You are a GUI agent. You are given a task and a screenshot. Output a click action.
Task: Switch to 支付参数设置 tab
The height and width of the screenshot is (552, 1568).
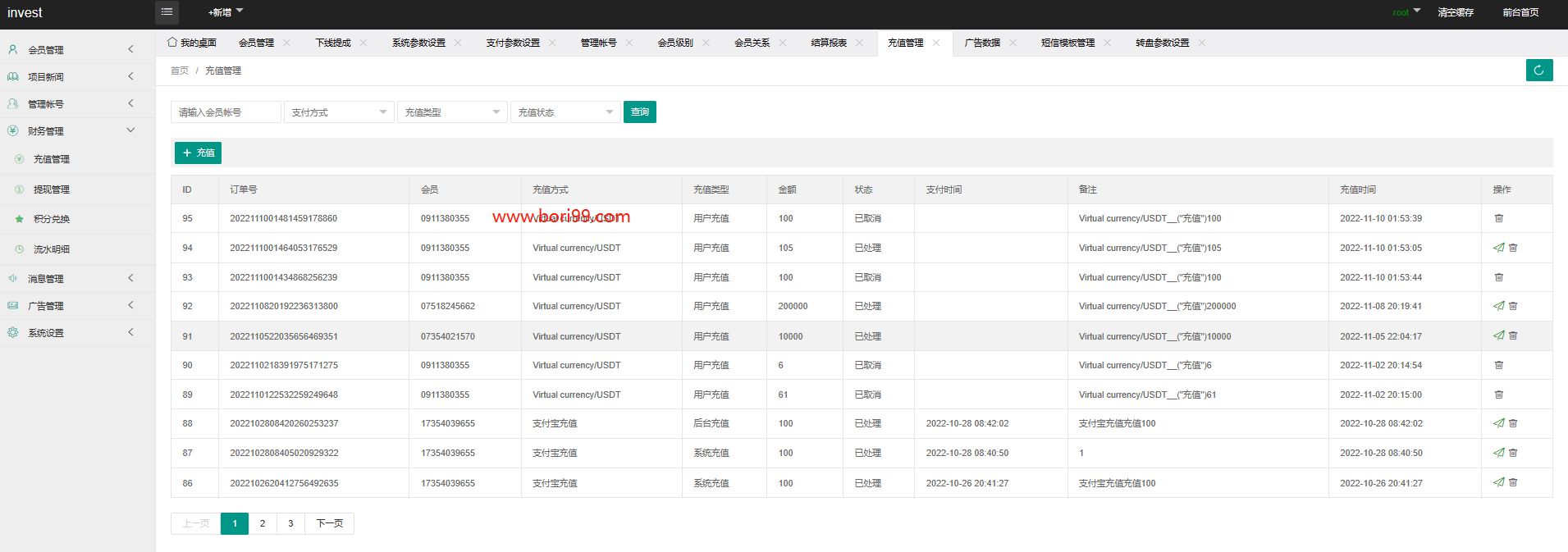tap(513, 43)
